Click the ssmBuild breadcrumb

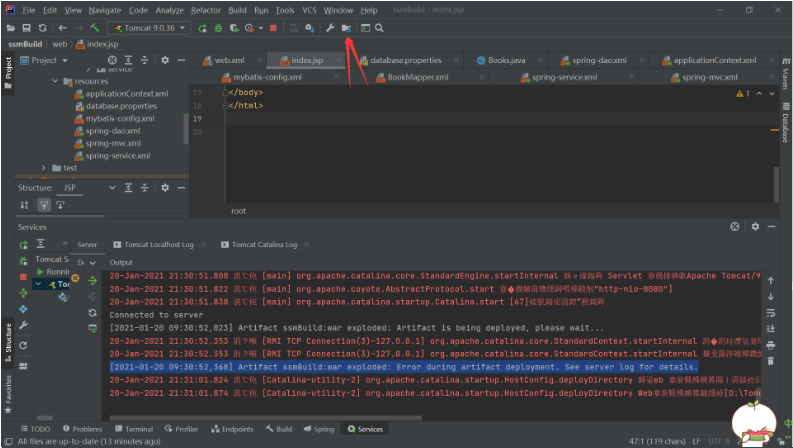pos(25,44)
